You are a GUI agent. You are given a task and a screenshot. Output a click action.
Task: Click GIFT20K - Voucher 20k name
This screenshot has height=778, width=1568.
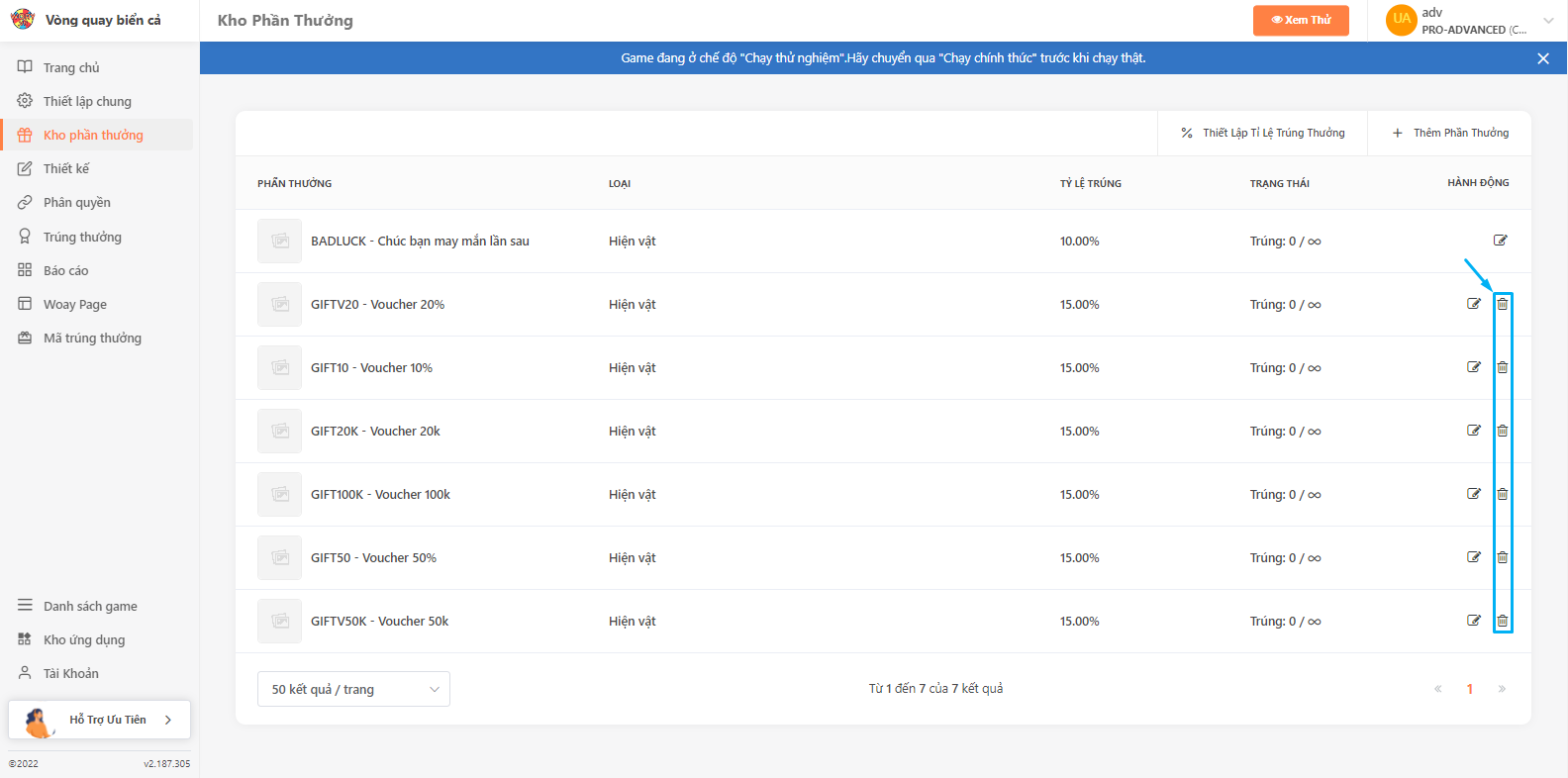(375, 432)
